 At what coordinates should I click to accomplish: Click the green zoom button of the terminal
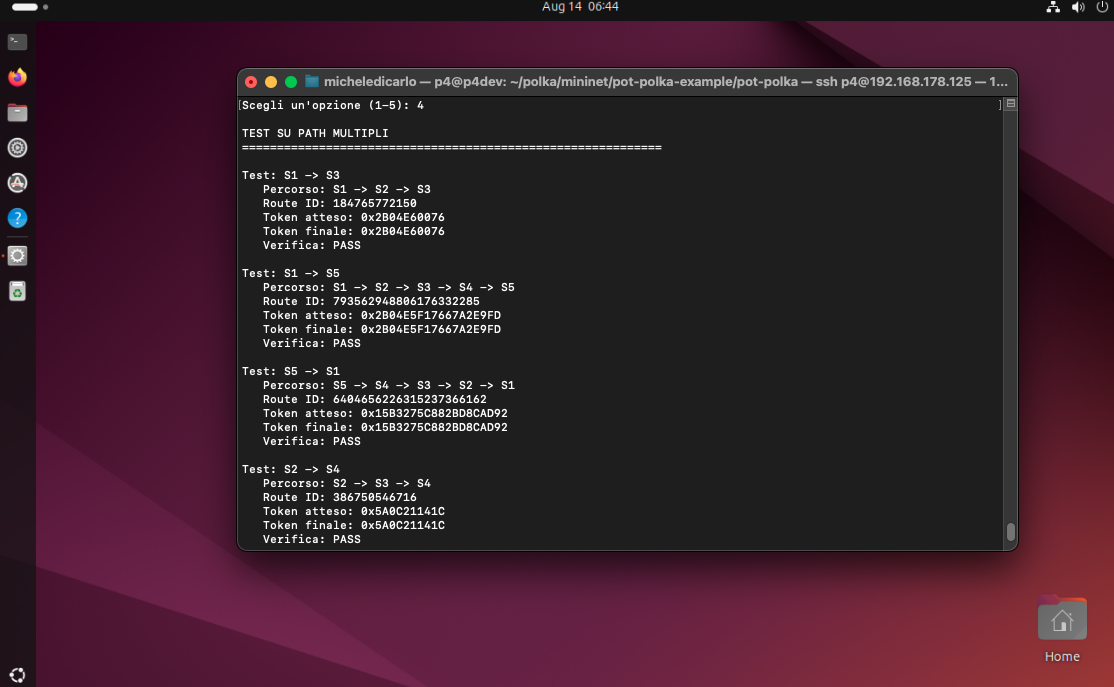(291, 82)
